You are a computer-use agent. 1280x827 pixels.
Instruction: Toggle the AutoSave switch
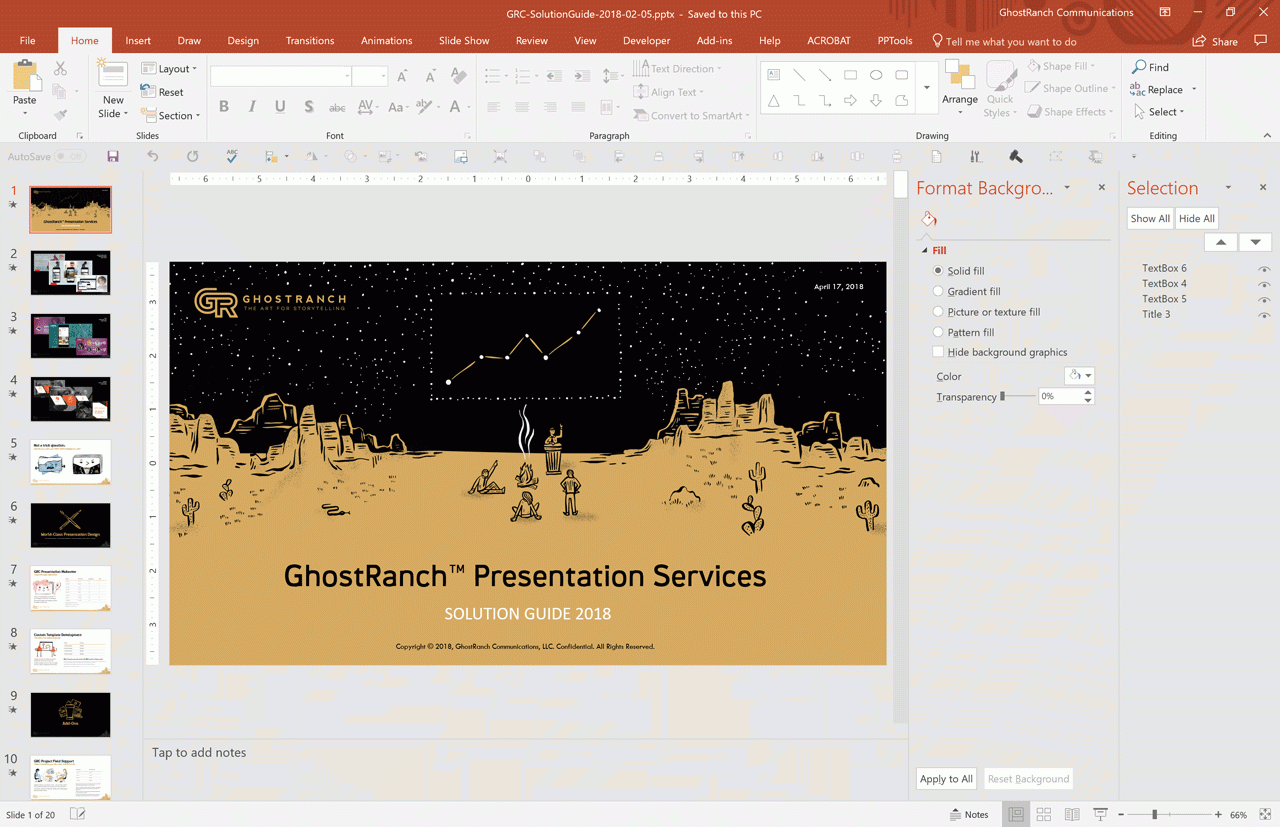pos(70,157)
